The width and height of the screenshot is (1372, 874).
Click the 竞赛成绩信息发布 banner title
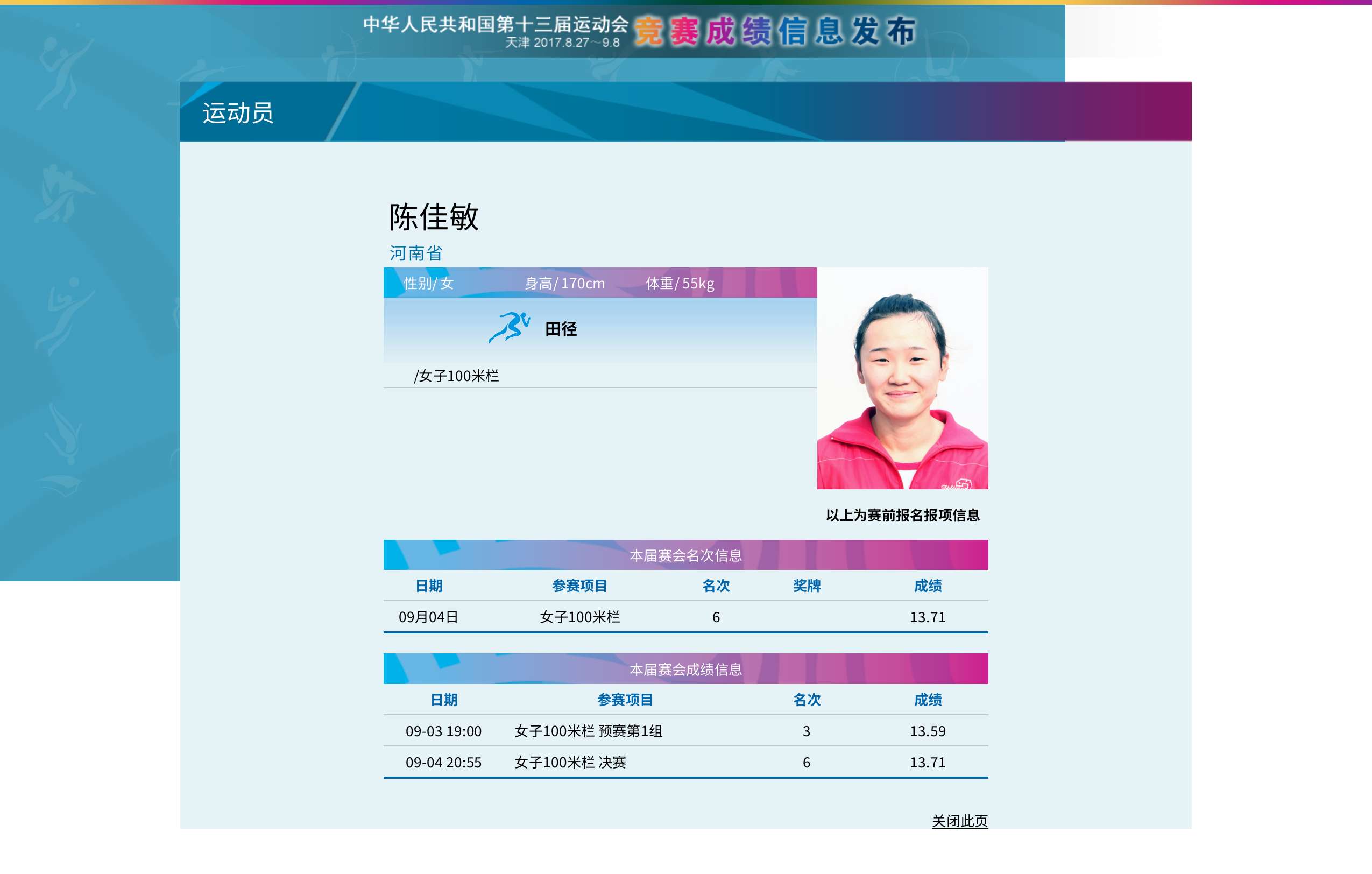click(x=774, y=31)
